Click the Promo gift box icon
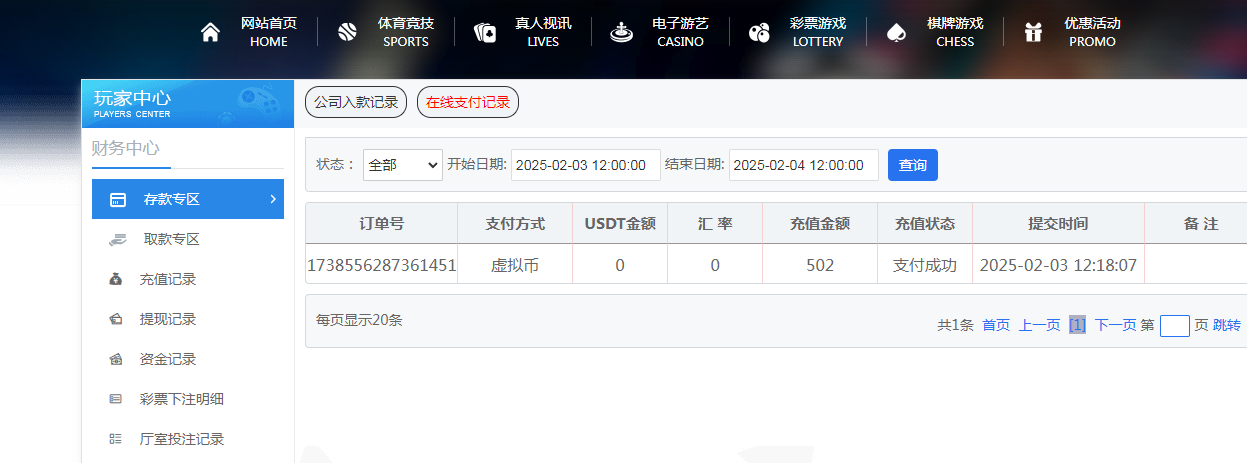The image size is (1247, 463). (x=1033, y=33)
